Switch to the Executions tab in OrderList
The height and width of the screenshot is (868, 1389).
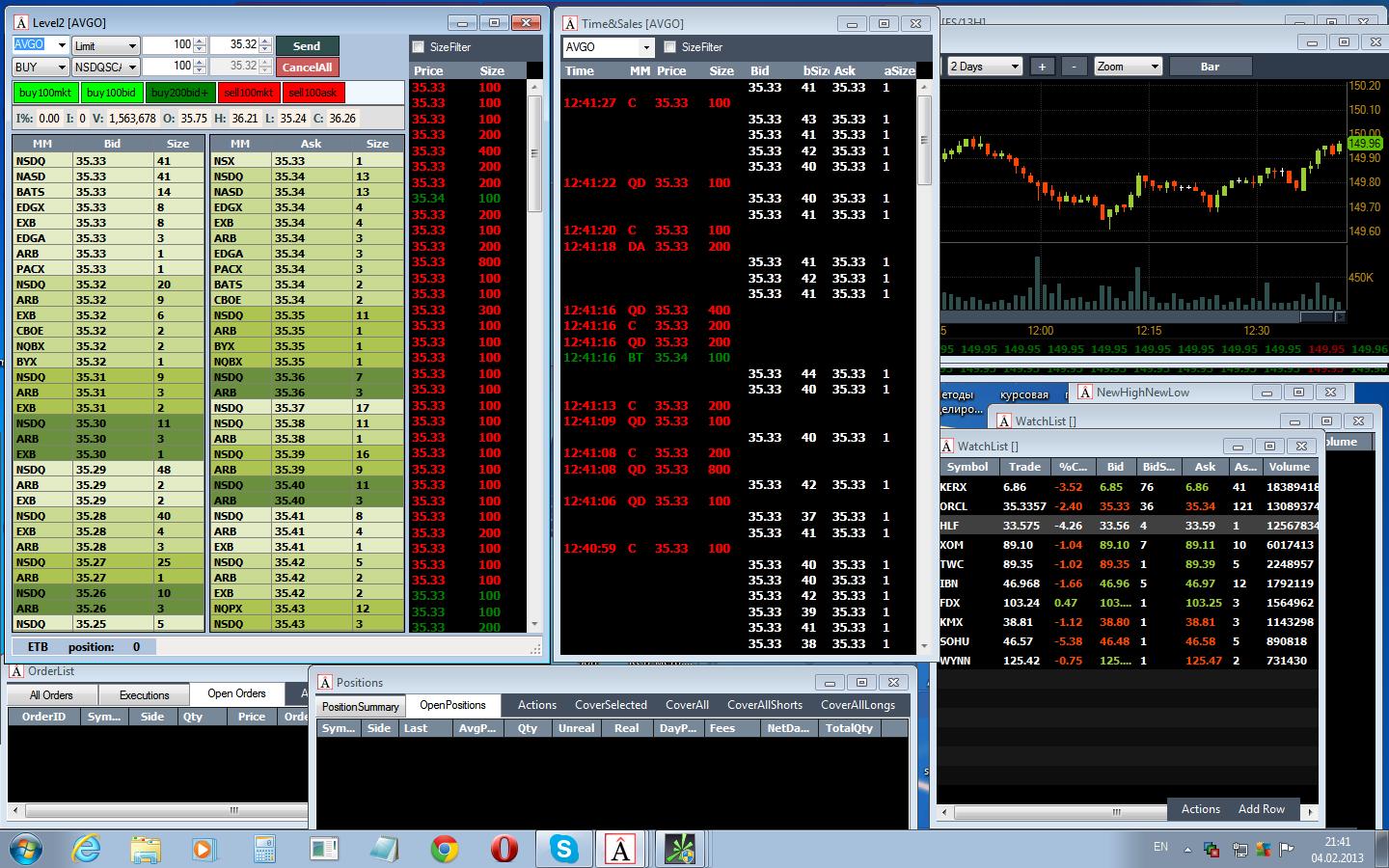(144, 694)
